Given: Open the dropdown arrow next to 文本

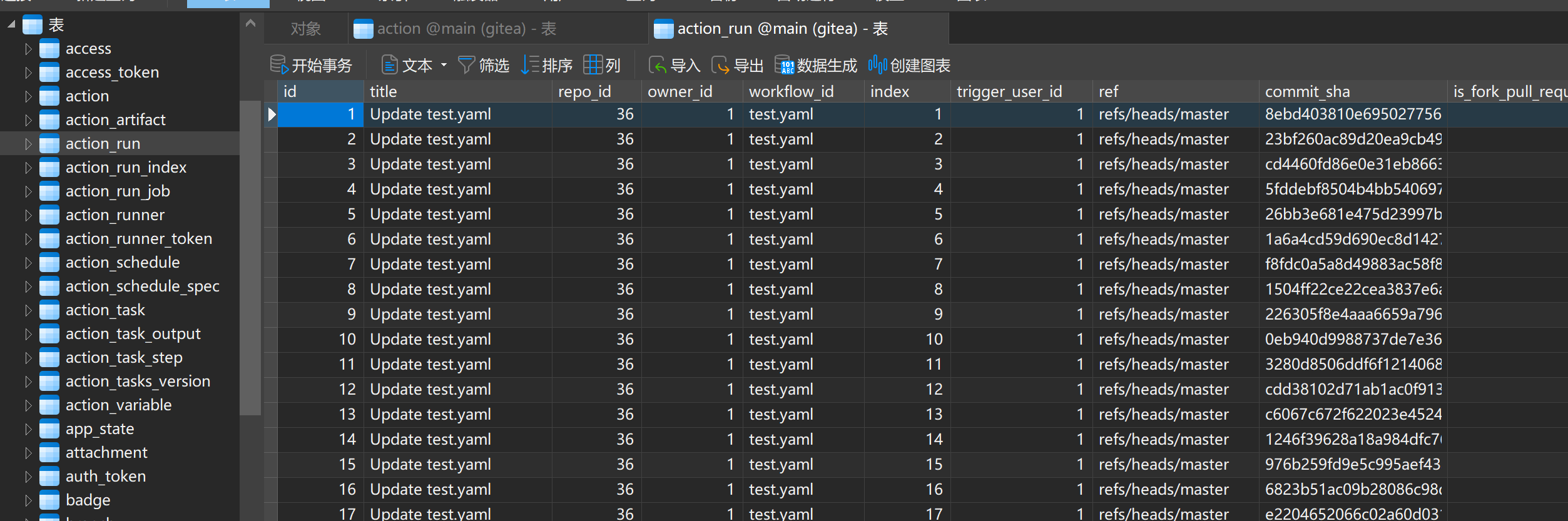Looking at the screenshot, I should click(x=444, y=64).
